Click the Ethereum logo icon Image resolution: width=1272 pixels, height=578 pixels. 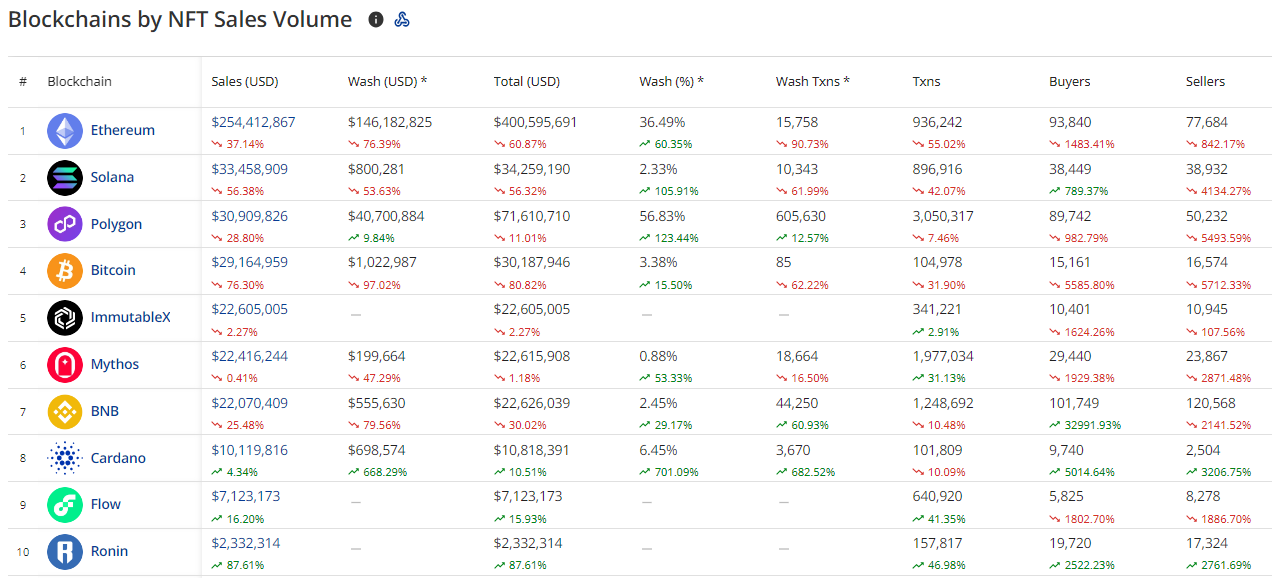pyautogui.click(x=65, y=131)
